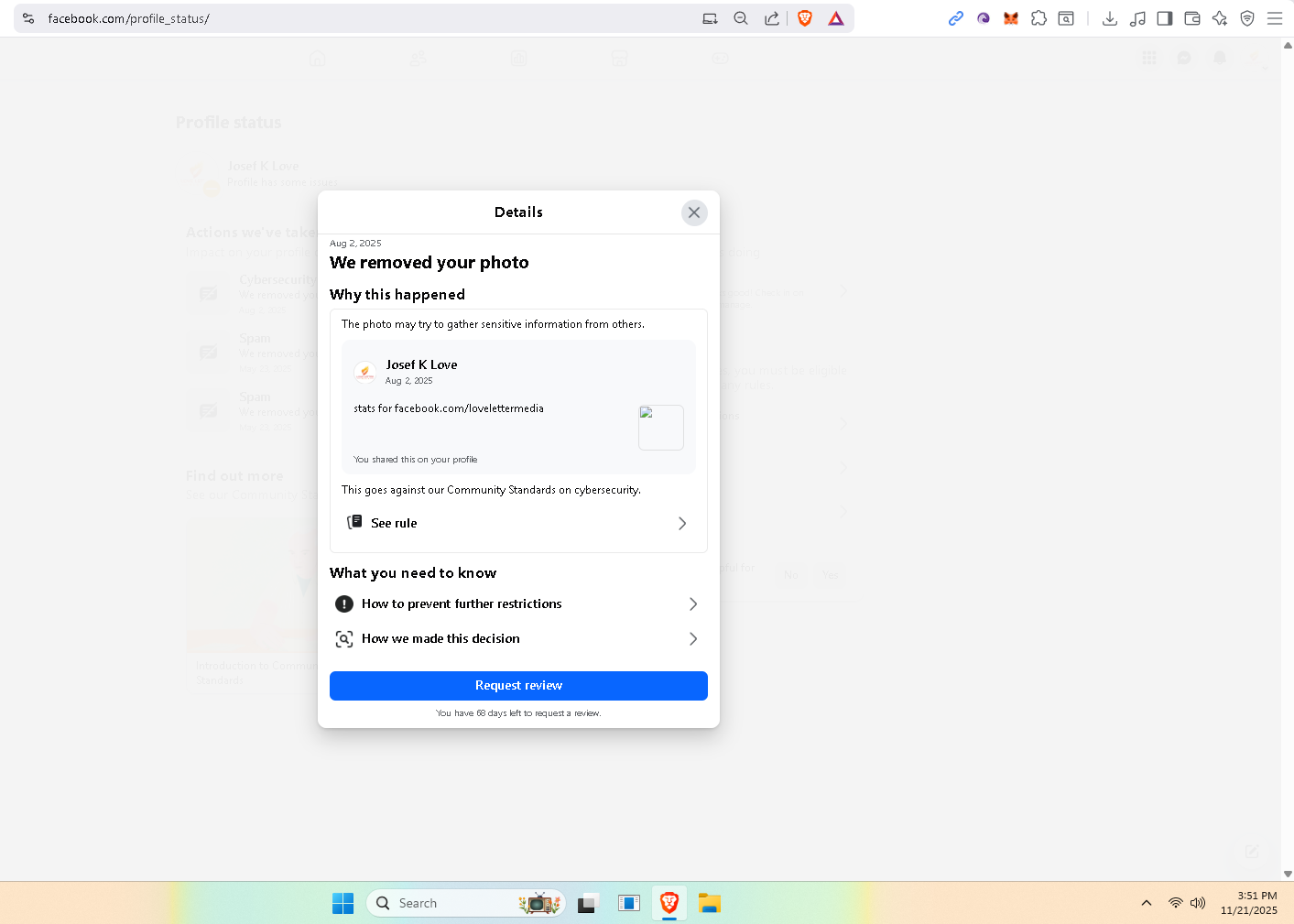Click the zoom magnifier icon in address bar
The image size is (1294, 924).
(741, 18)
